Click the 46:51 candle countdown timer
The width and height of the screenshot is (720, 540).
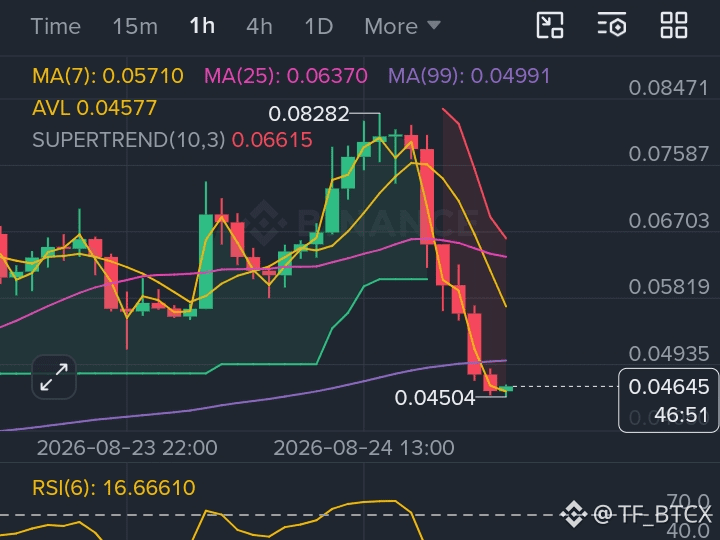click(x=681, y=415)
